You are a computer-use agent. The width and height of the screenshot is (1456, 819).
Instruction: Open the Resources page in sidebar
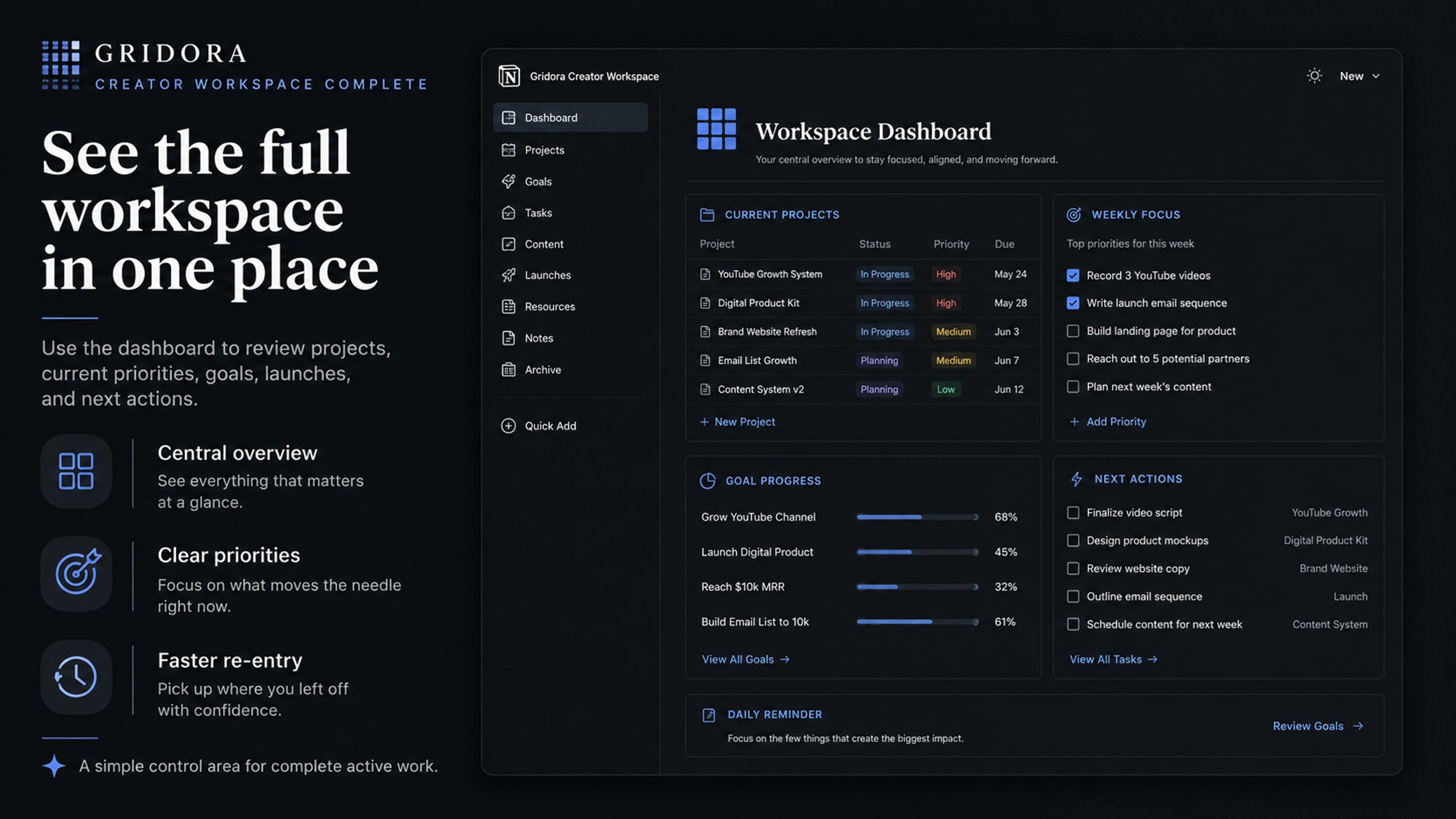pos(570,307)
